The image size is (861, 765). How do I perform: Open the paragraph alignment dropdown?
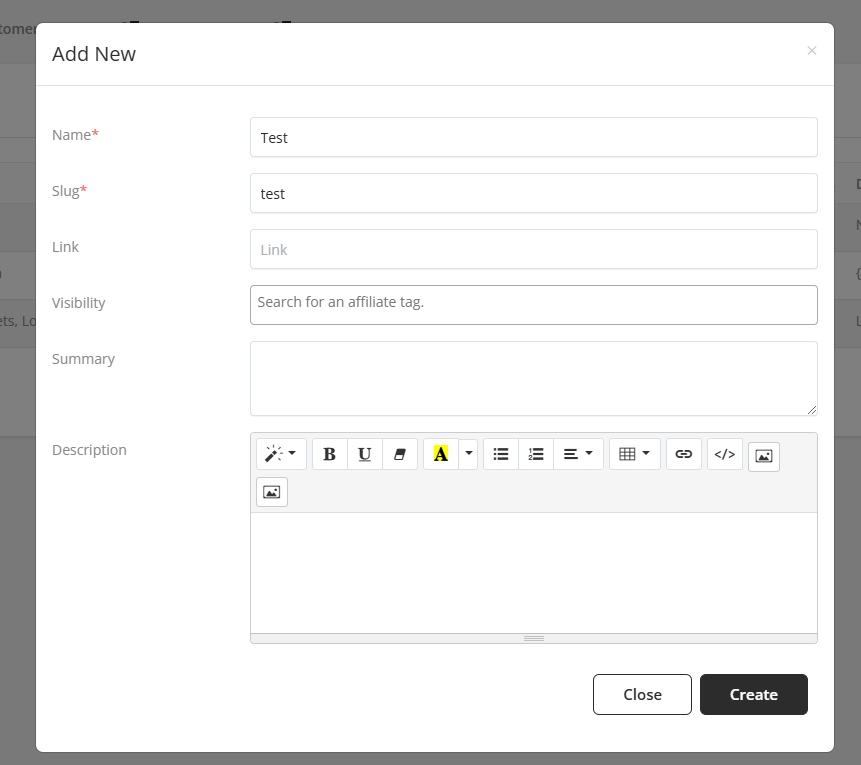pos(578,454)
